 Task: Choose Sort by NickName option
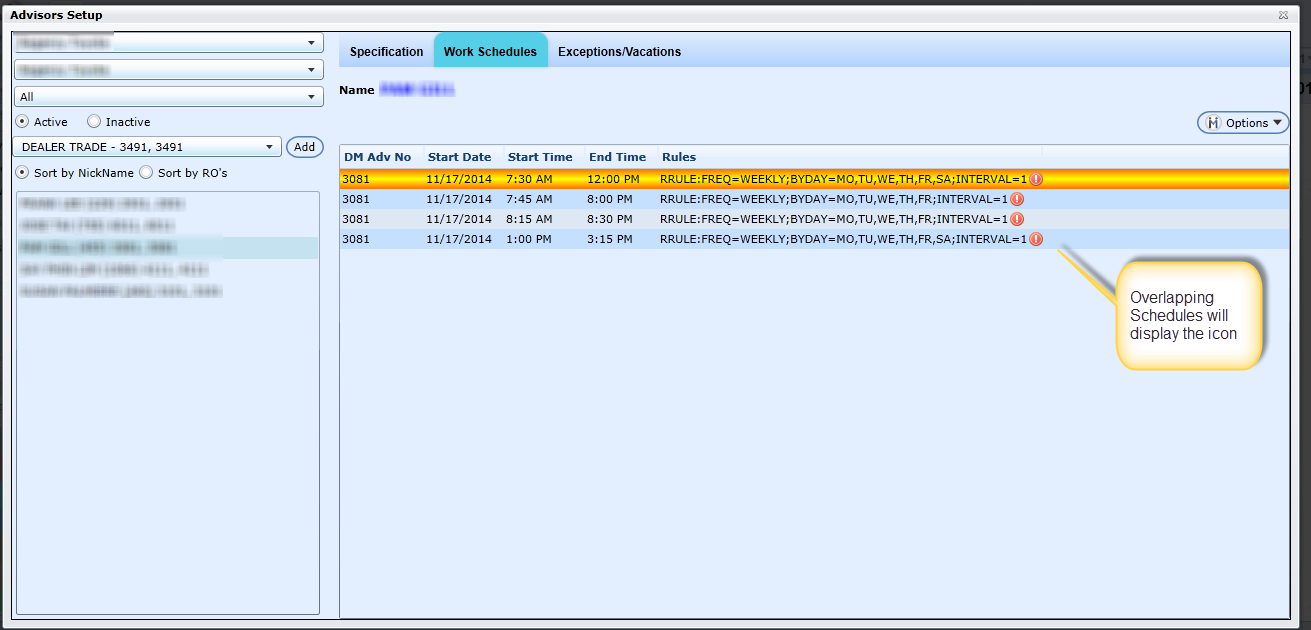pyautogui.click(x=22, y=173)
